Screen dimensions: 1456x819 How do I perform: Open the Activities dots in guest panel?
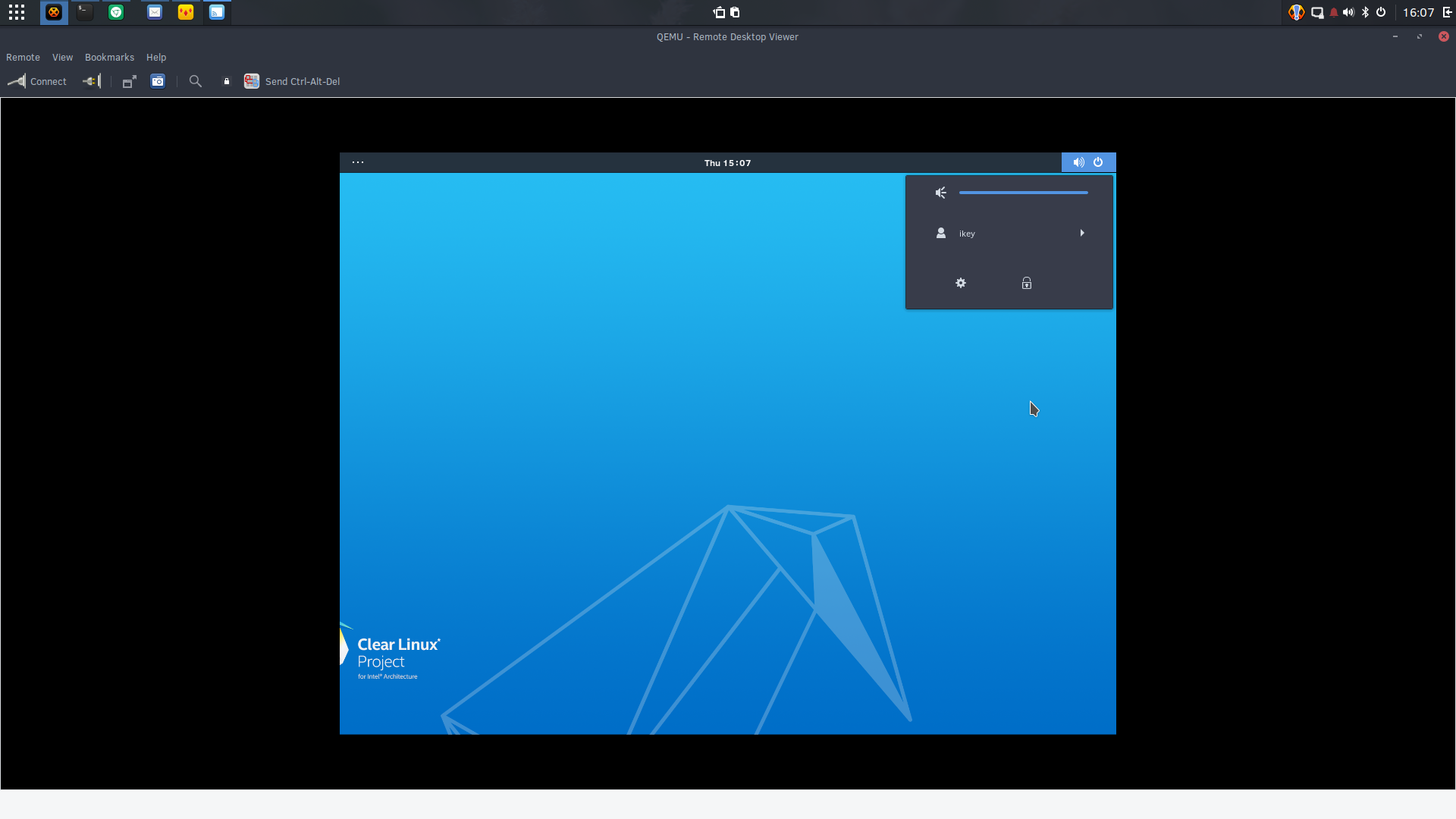click(x=358, y=162)
